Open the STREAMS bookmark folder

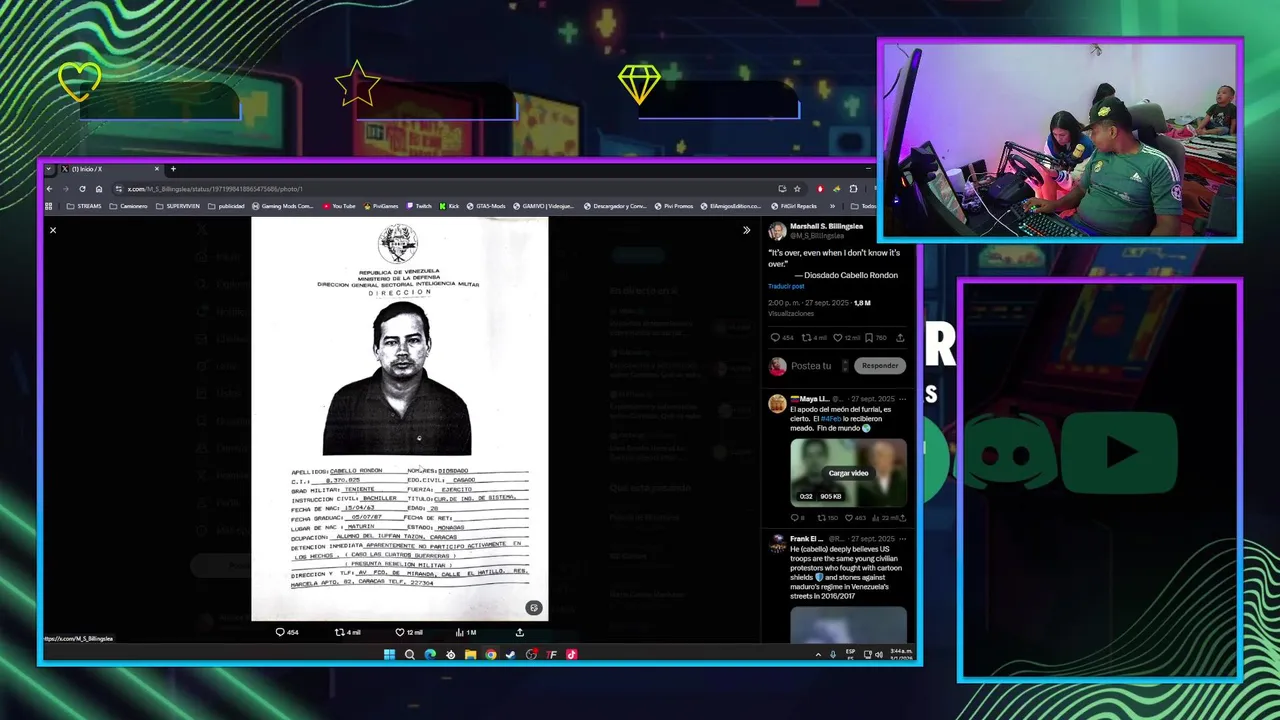(x=84, y=206)
